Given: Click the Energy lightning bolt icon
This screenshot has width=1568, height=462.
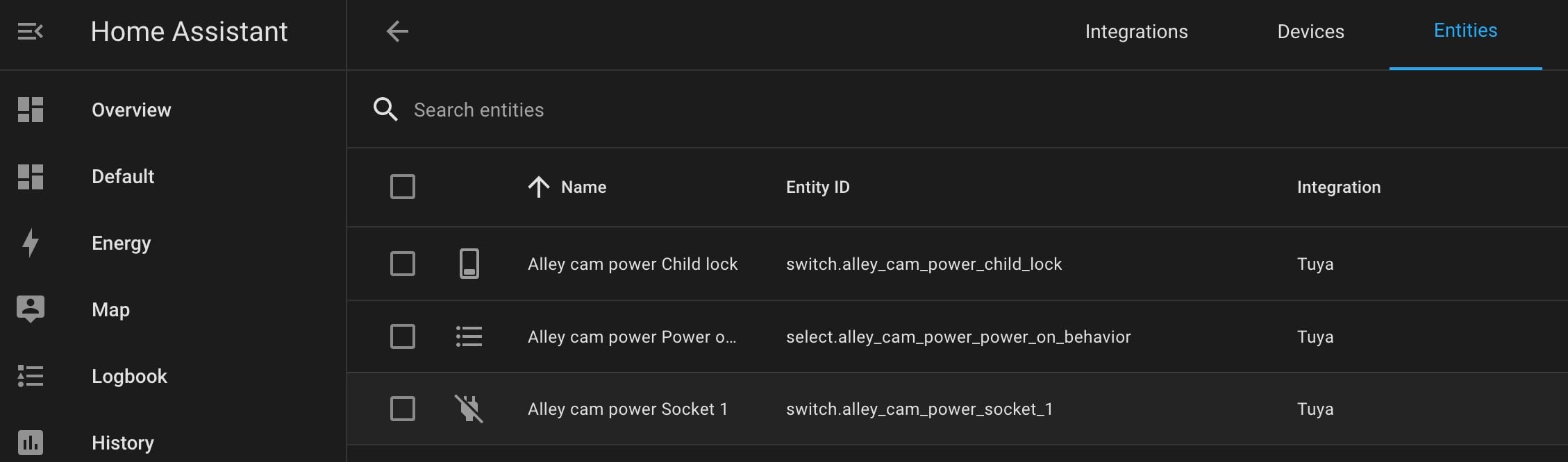Looking at the screenshot, I should pyautogui.click(x=31, y=243).
